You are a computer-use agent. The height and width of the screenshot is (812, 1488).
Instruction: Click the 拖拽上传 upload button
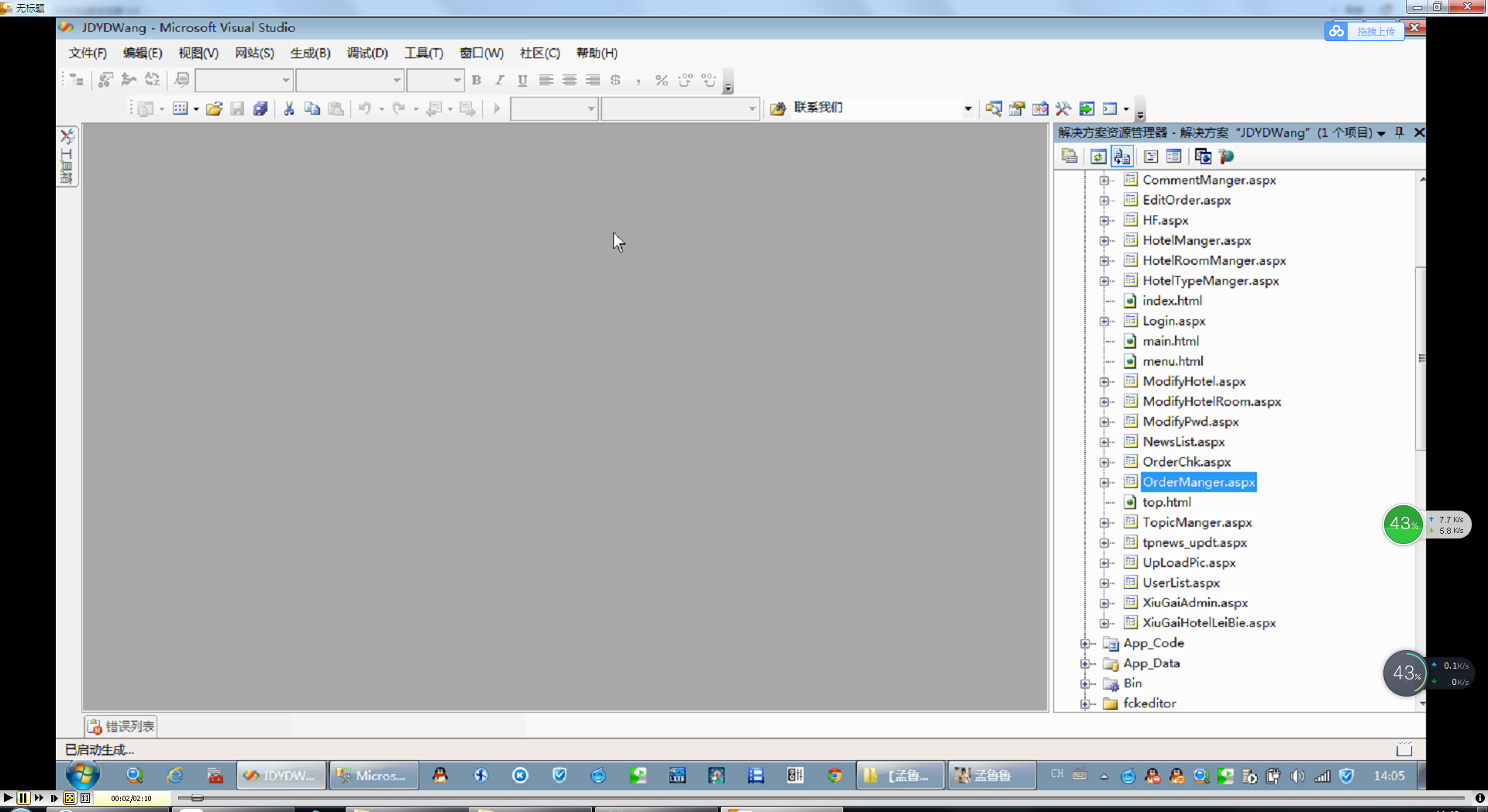(1365, 31)
